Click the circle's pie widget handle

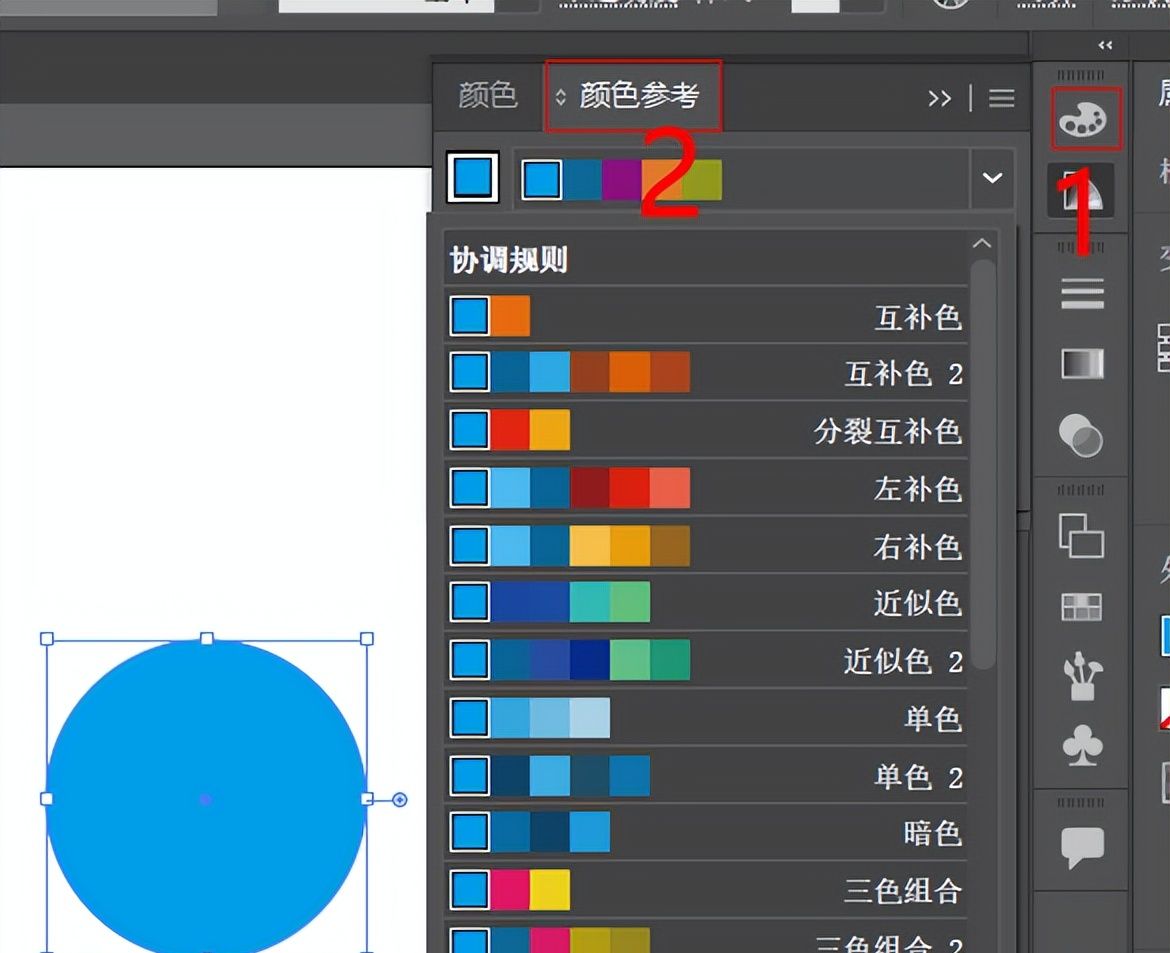(x=399, y=800)
